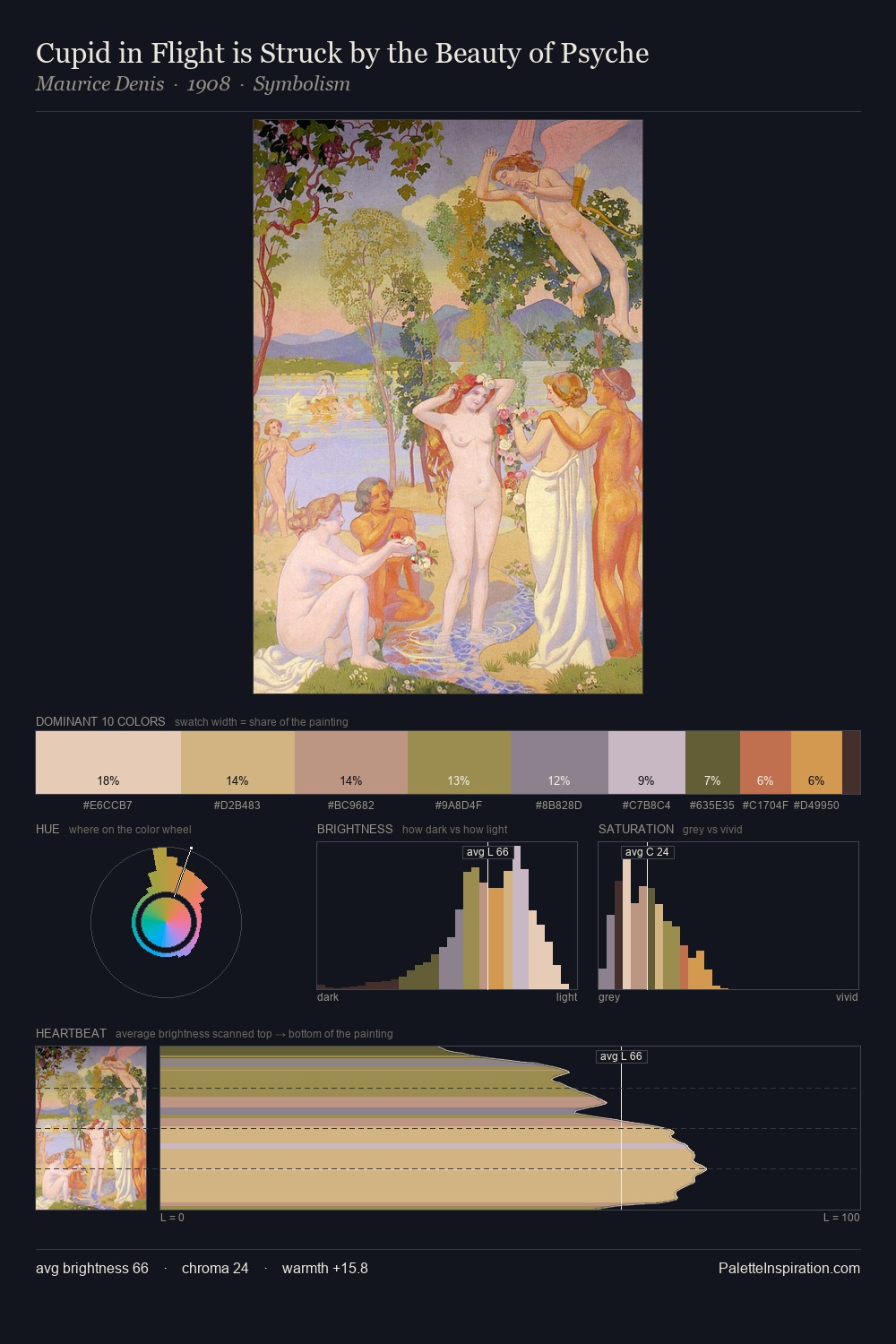Click the caption 'average brightness scanned top → bottom'
Viewport: 896px width, 1344px height.
tap(254, 1034)
